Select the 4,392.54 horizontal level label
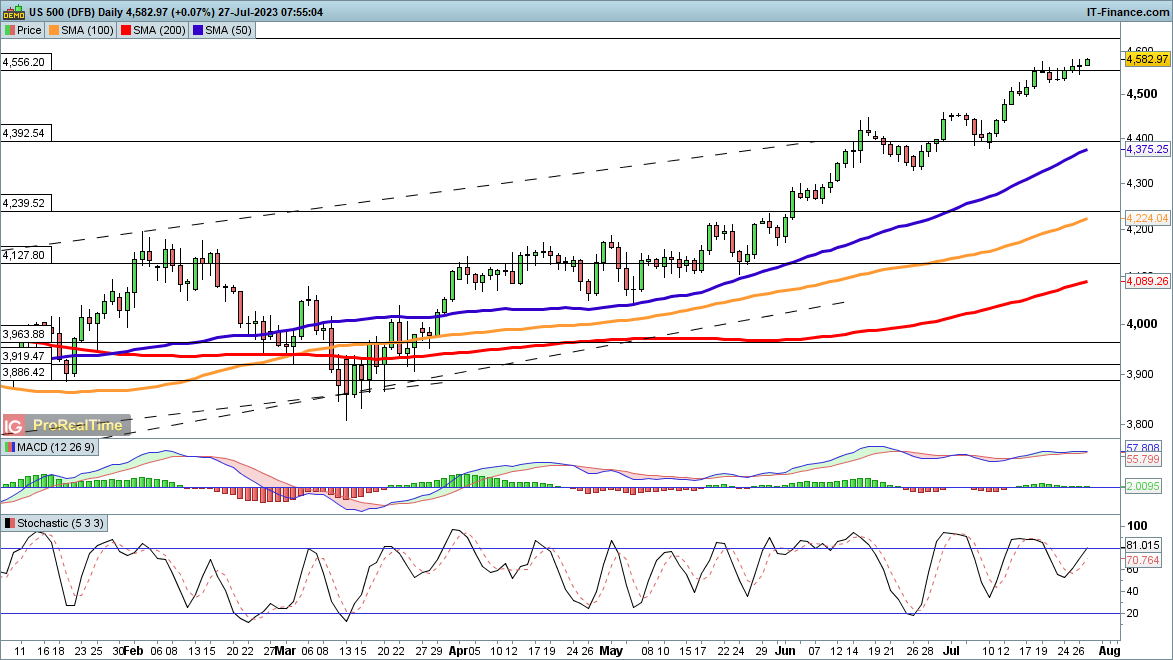 coord(24,133)
